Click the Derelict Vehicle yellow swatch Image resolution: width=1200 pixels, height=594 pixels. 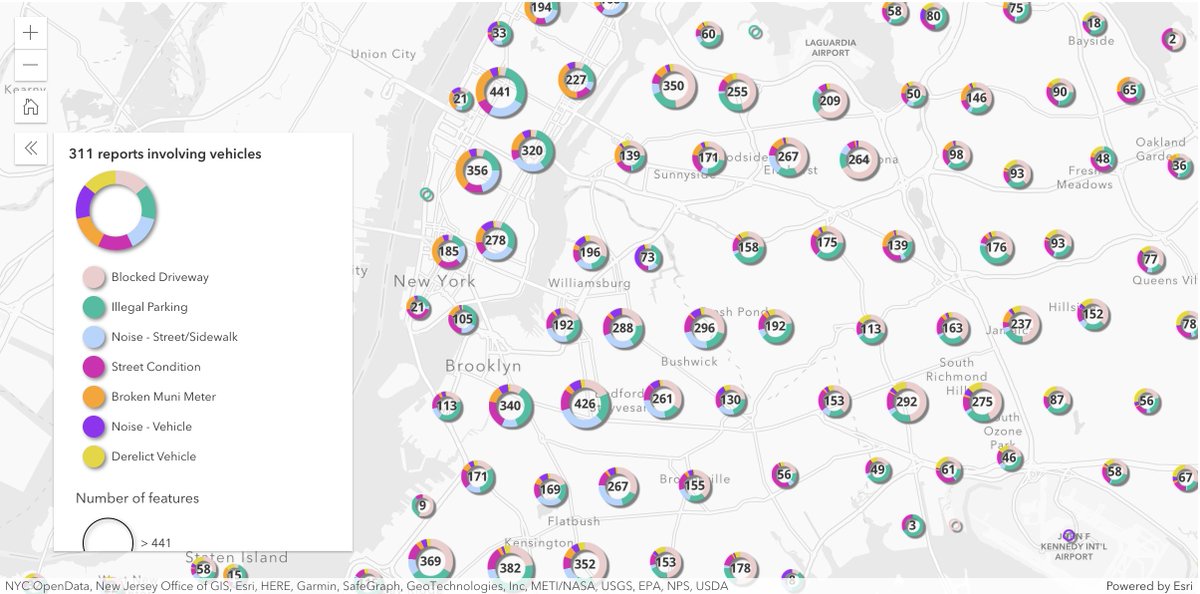[94, 457]
